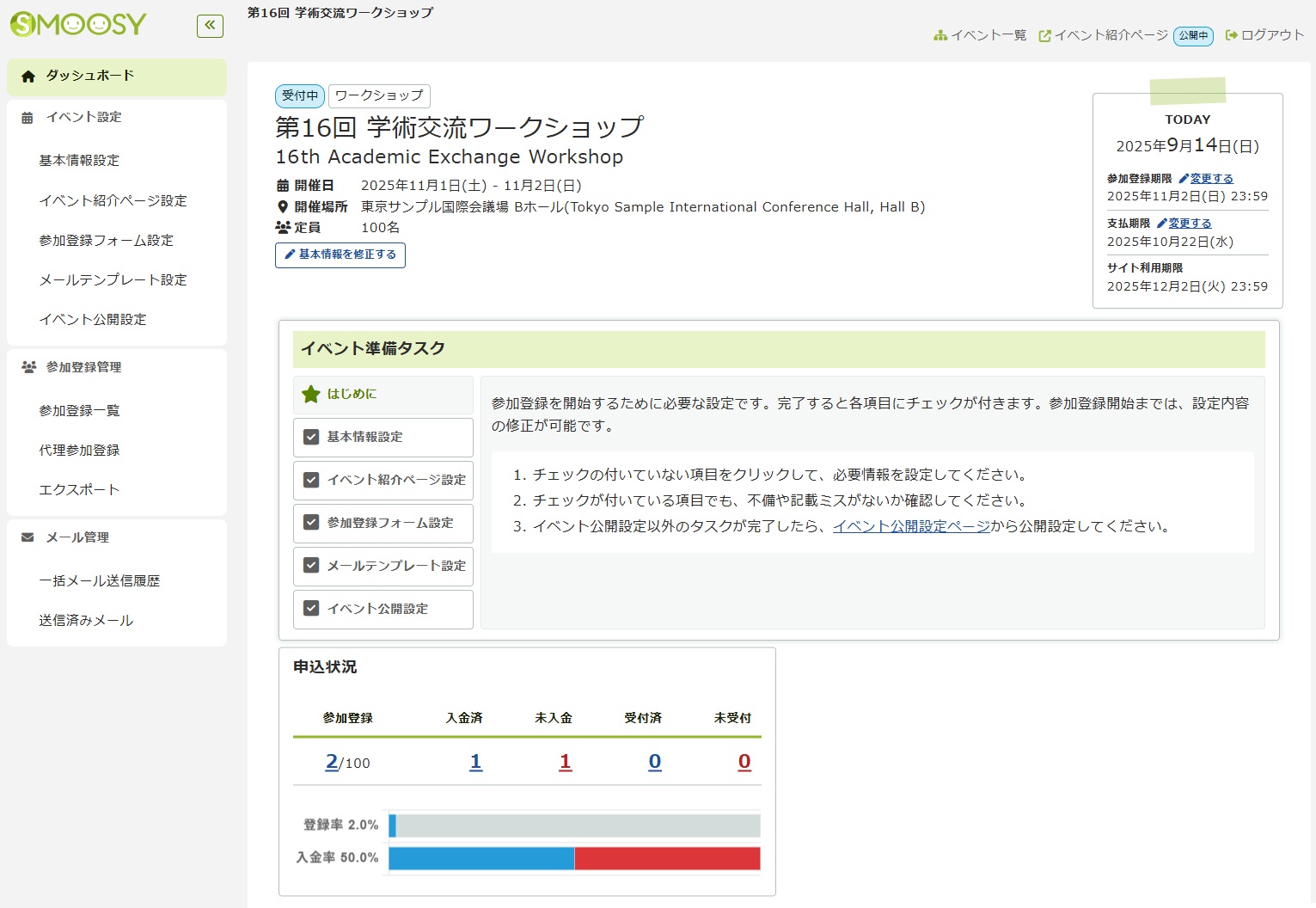Expand the イベント設定 sidebar section
This screenshot has height=908, width=1316.
pos(84,118)
